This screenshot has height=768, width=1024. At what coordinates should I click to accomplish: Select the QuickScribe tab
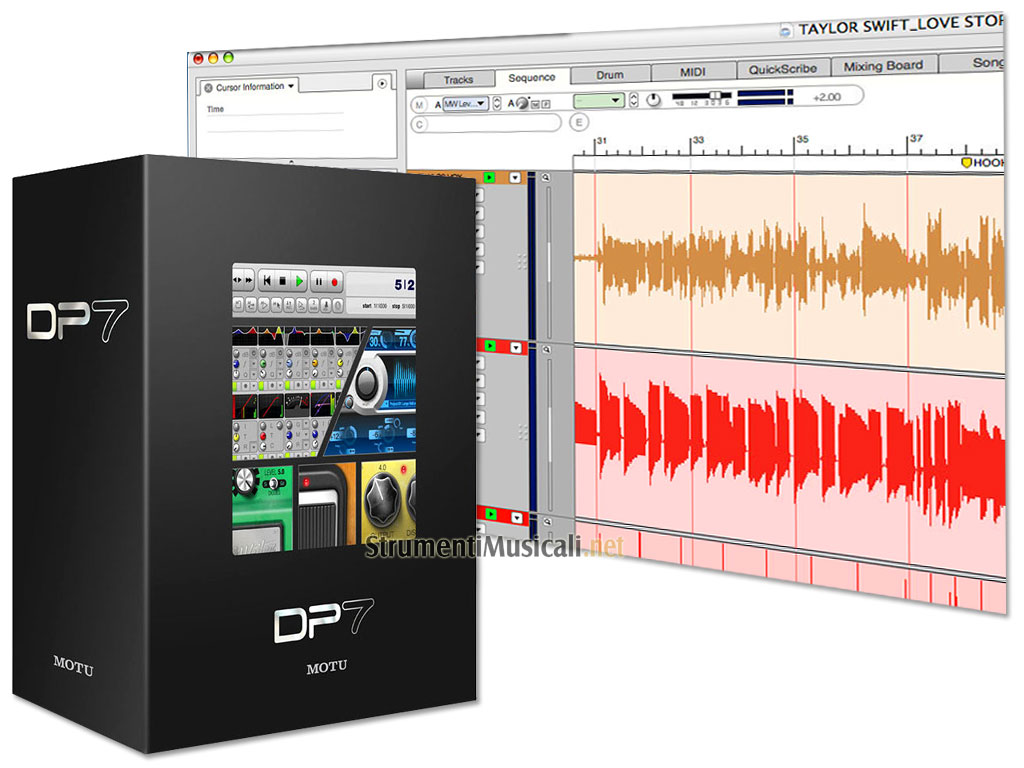[783, 69]
